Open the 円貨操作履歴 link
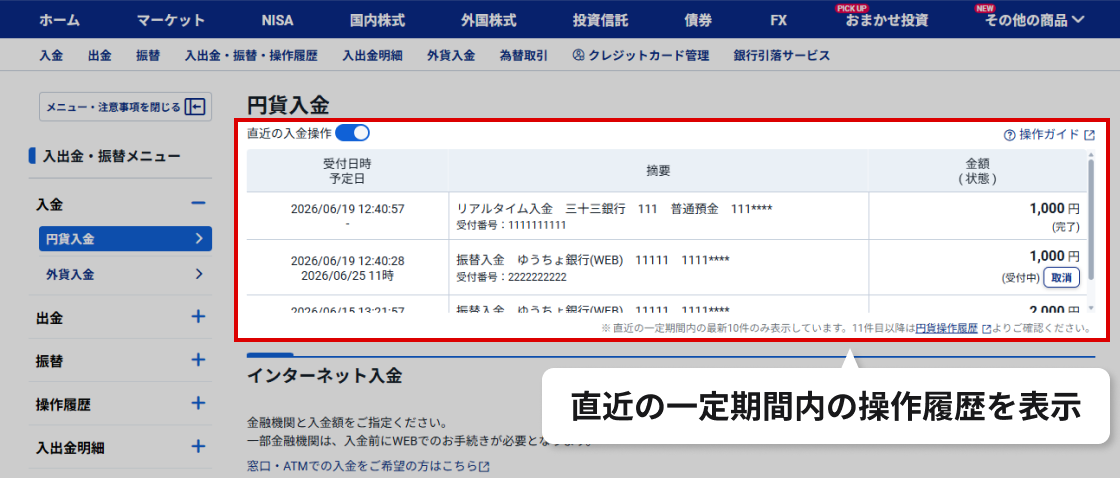Image resolution: width=1120 pixels, height=478 pixels. point(946,329)
